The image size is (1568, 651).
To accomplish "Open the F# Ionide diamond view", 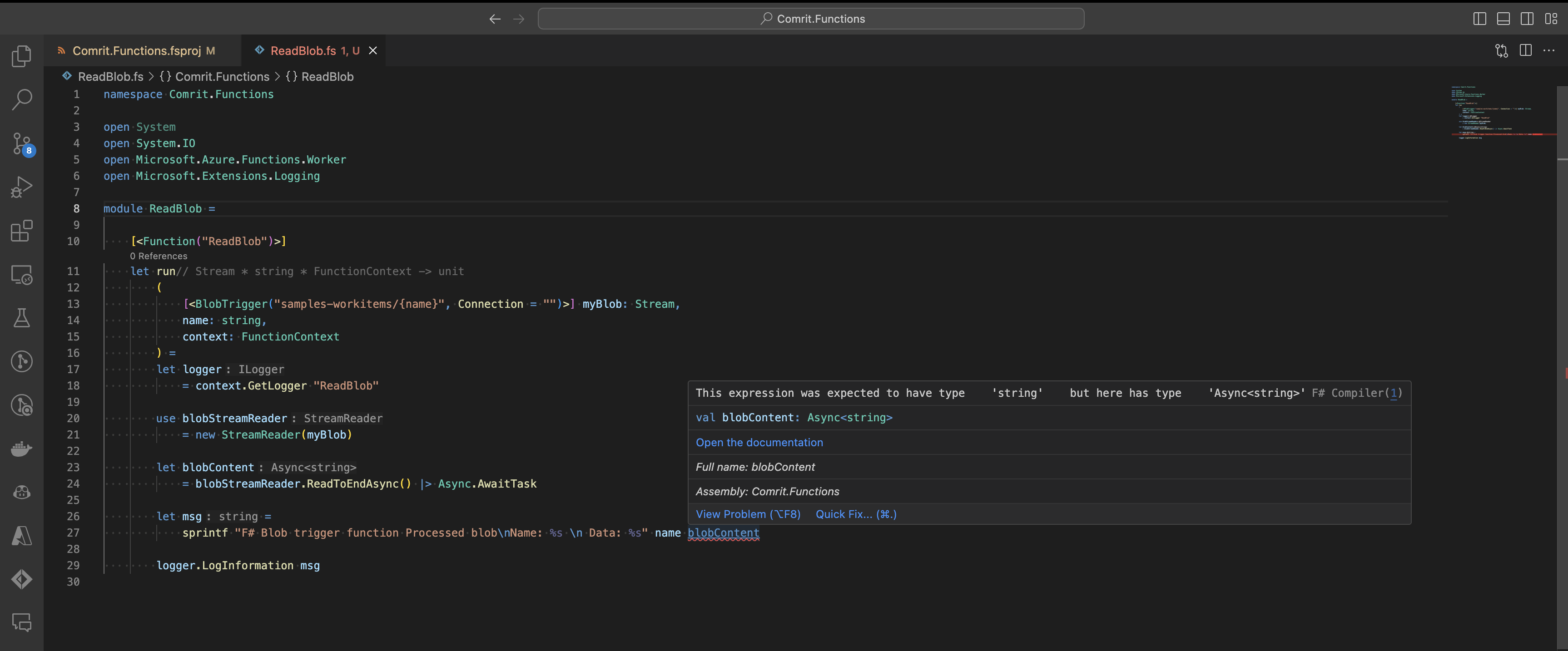I will [x=21, y=579].
